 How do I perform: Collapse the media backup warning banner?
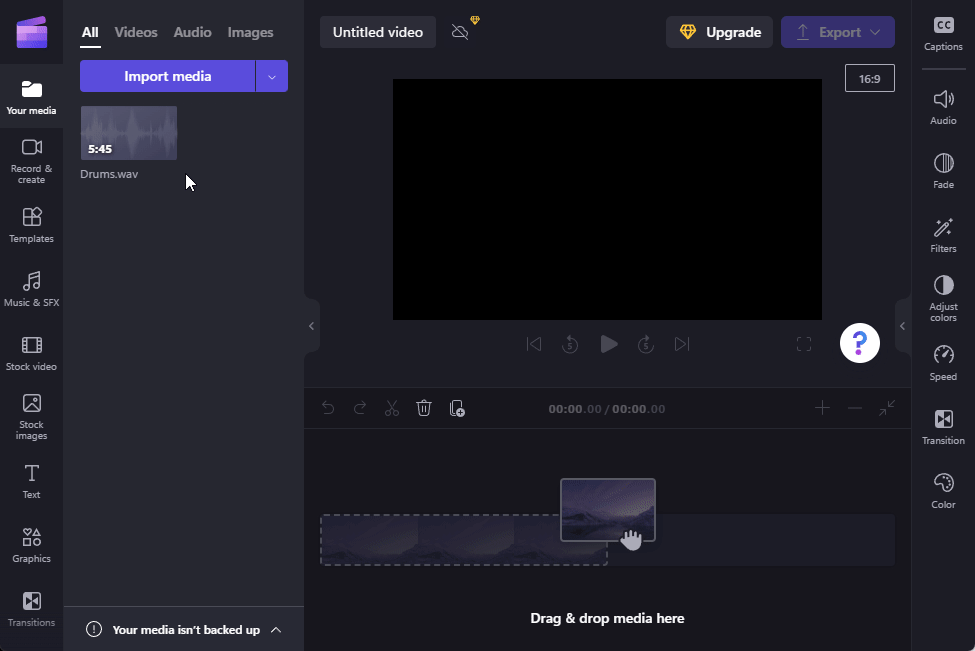[276, 630]
